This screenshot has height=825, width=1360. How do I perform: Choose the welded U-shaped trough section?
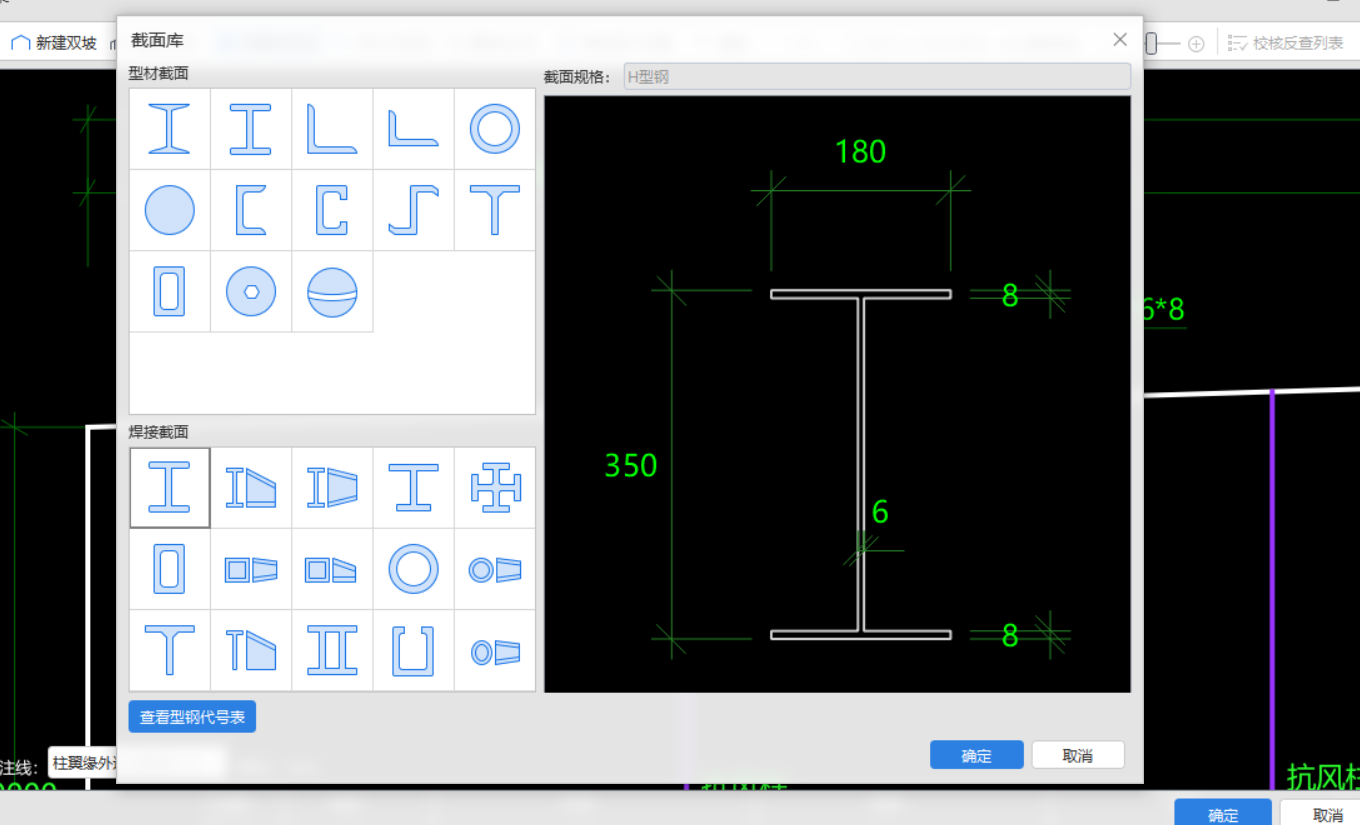point(413,651)
